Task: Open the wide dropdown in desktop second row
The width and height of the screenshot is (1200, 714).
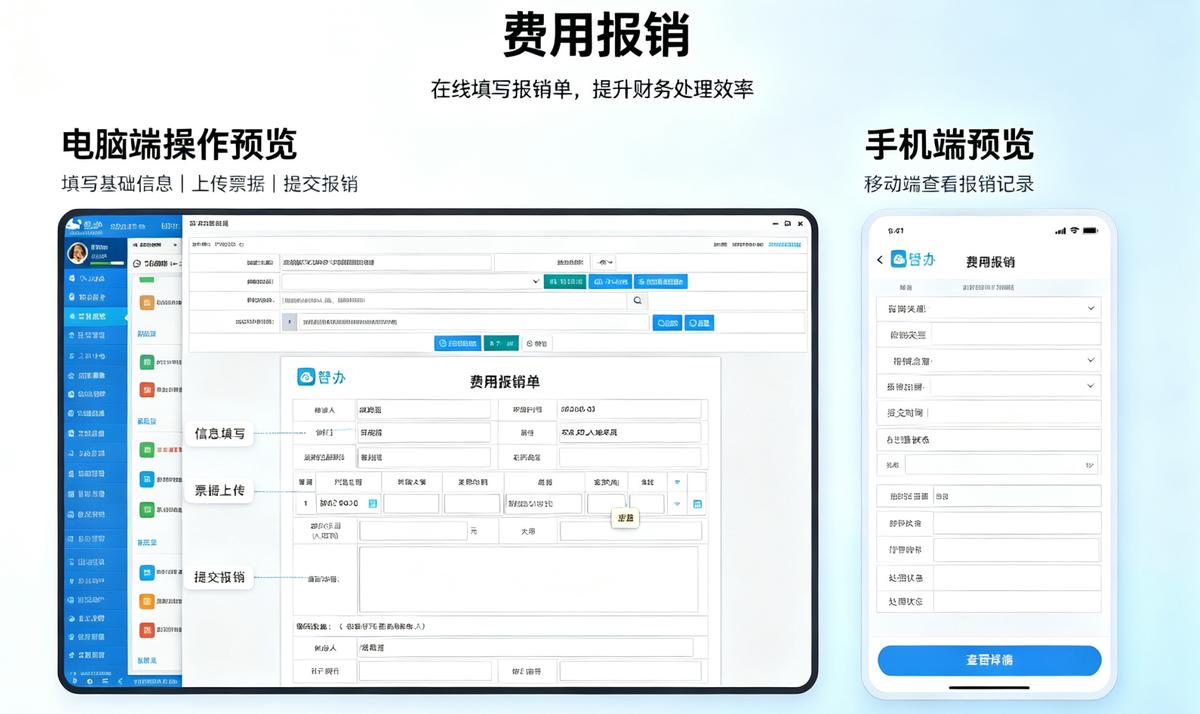Action: [411, 282]
